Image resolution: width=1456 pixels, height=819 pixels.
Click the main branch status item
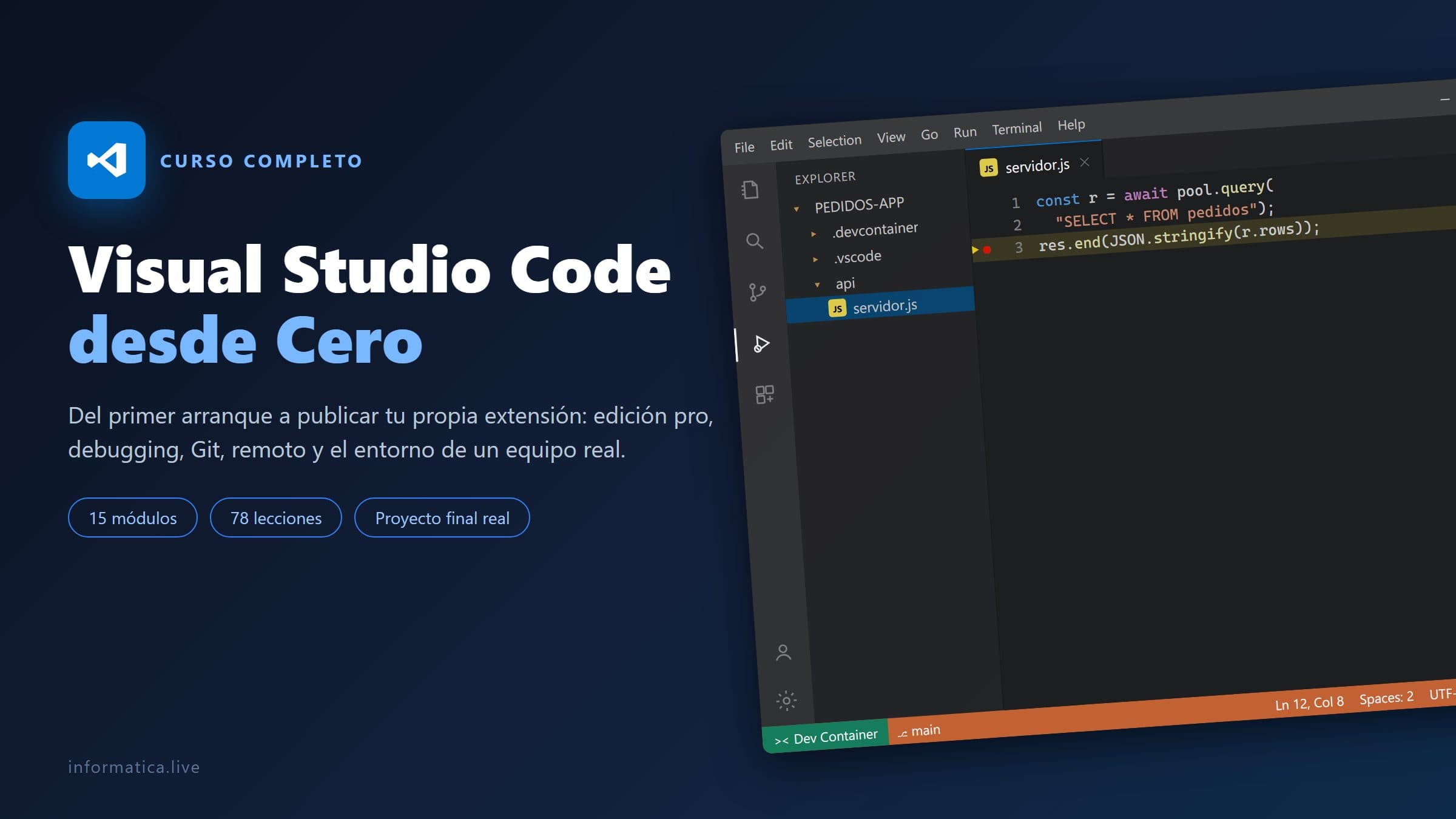click(x=919, y=730)
